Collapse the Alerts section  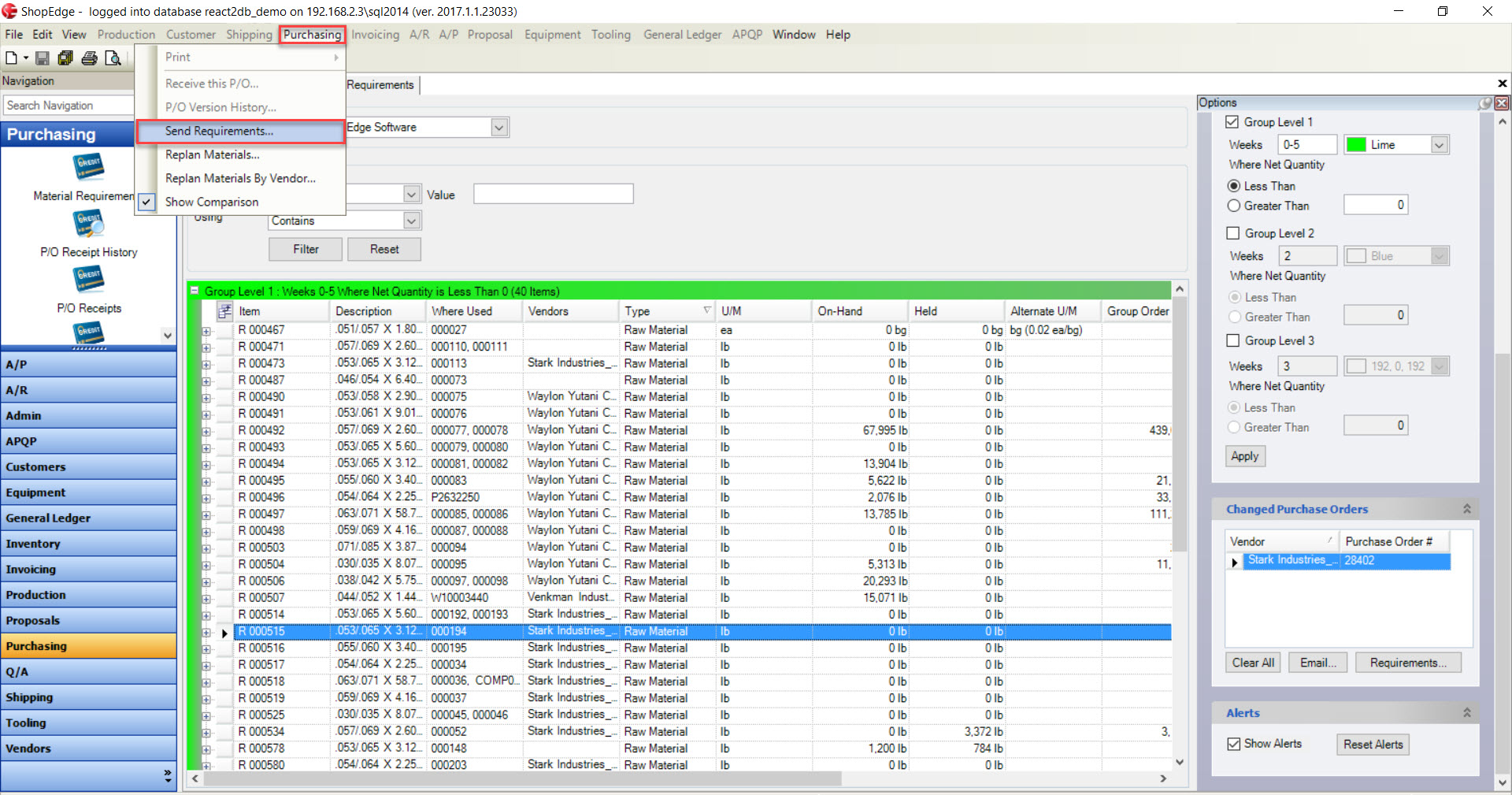point(1466,712)
